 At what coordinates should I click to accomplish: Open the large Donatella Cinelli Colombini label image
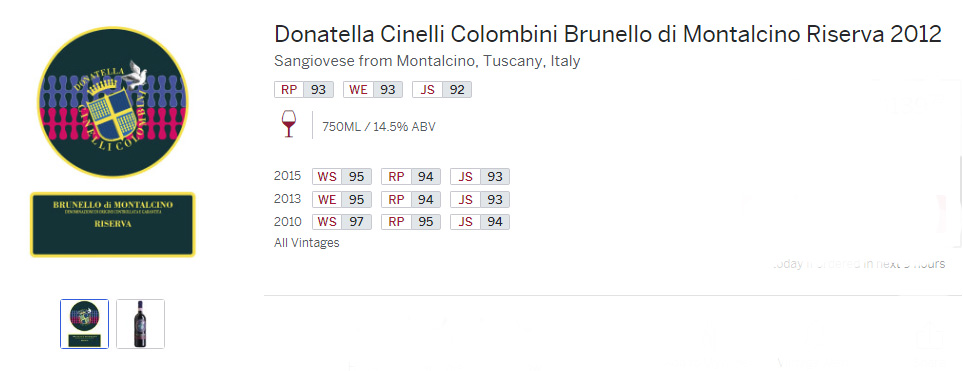tap(113, 142)
